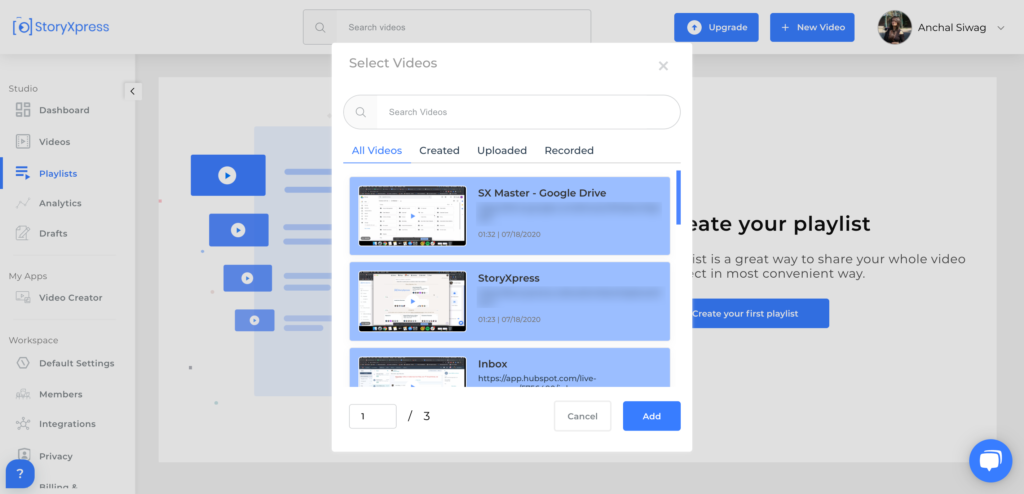The width and height of the screenshot is (1024, 494).
Task: Select the Inbox video thumbnail
Action: pos(412,372)
